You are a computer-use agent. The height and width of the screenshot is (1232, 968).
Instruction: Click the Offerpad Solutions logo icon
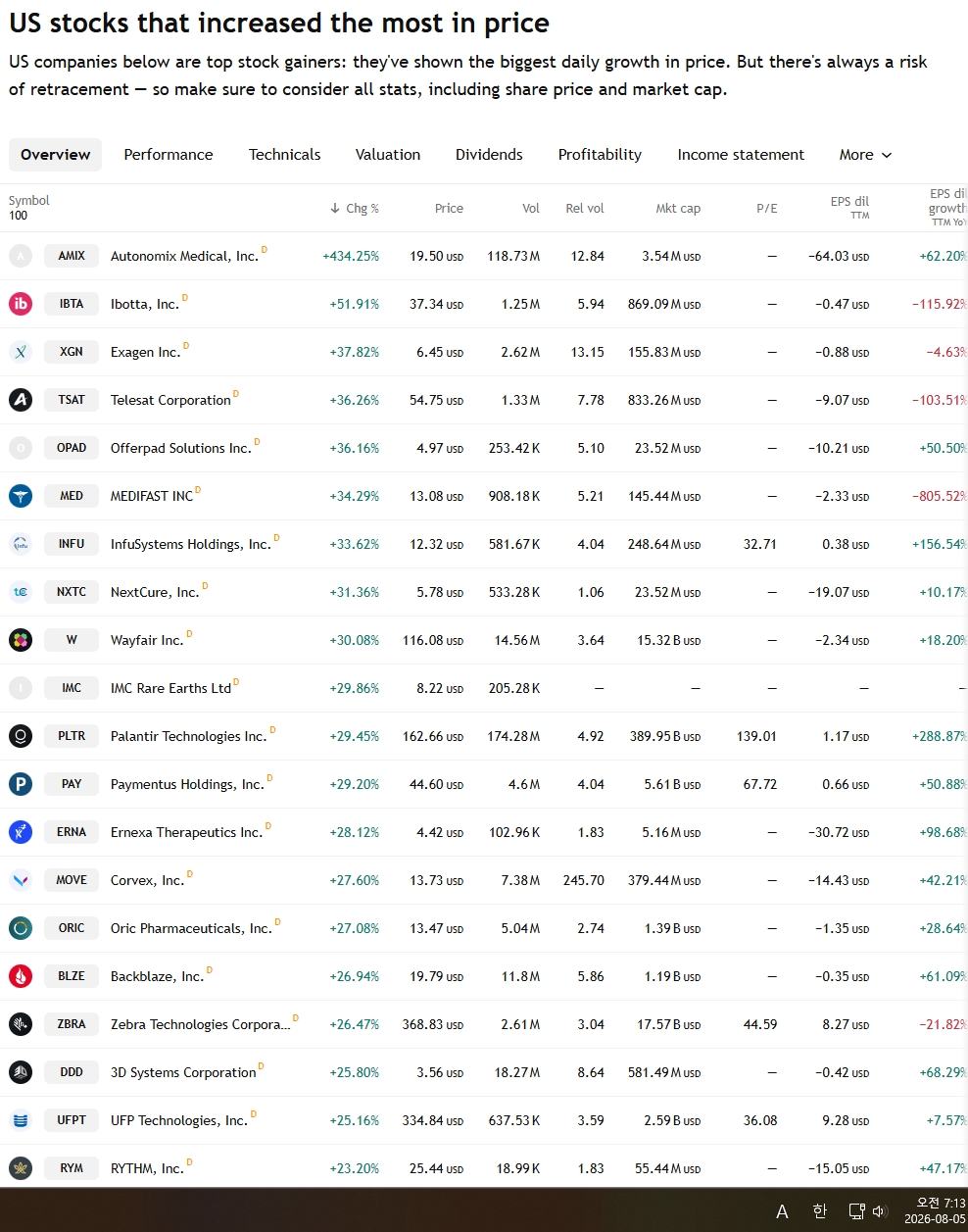tap(21, 448)
